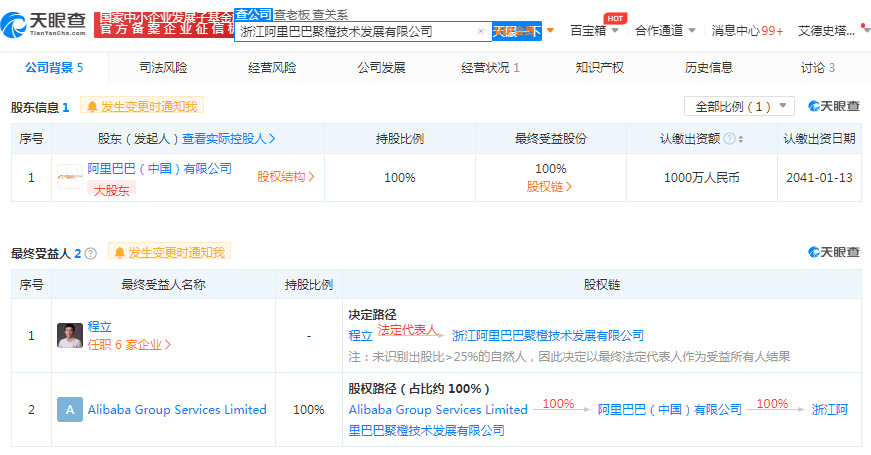Click the 100% 持股比例 cell for the shareholder
Image resolution: width=871 pixels, height=455 pixels.
tap(400, 178)
